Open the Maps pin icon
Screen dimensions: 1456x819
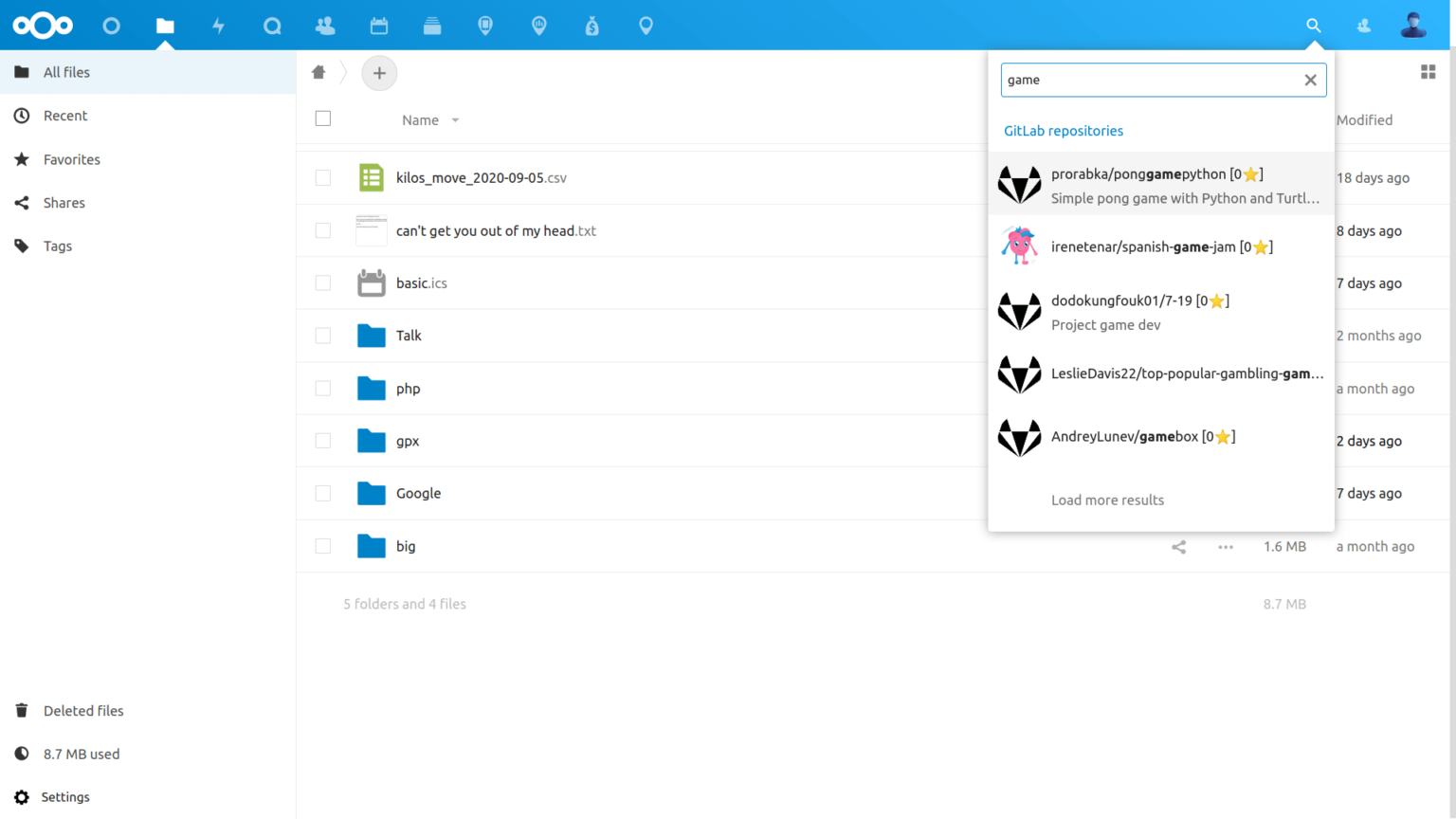click(646, 26)
